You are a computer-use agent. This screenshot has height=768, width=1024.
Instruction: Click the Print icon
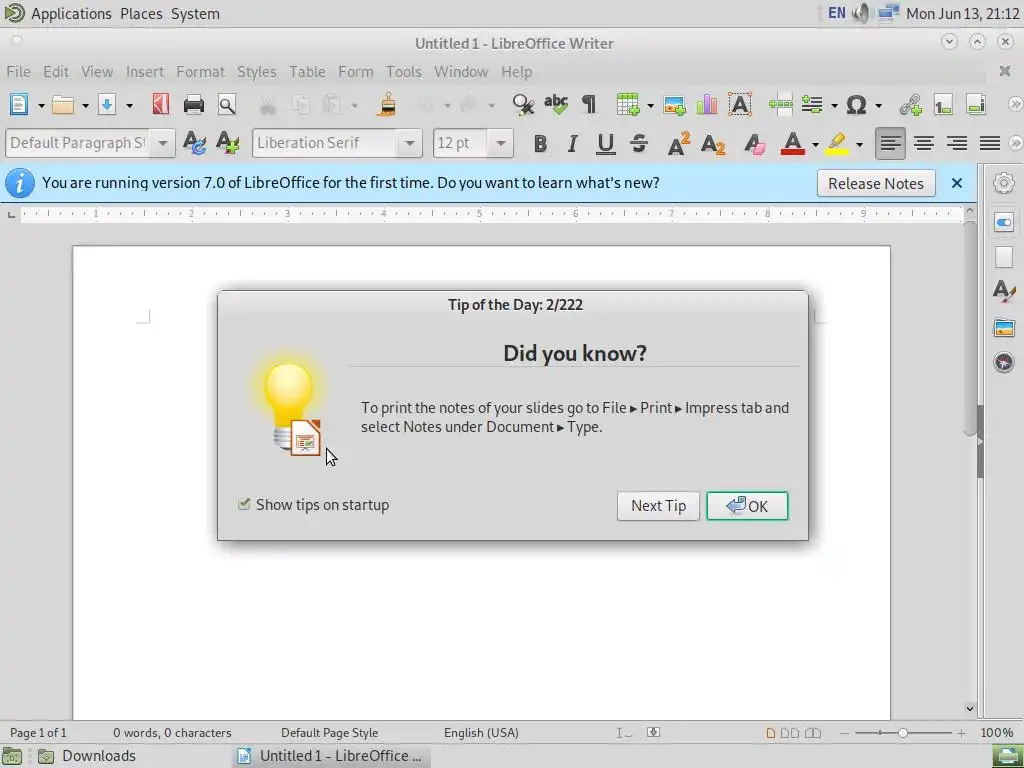point(194,104)
